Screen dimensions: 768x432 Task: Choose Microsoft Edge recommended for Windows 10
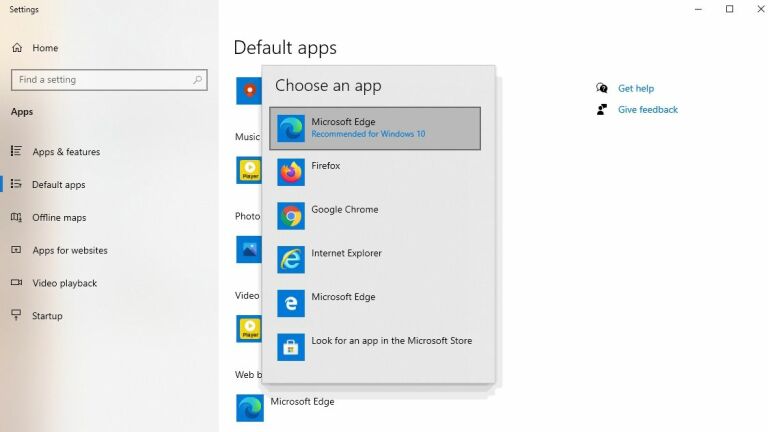[x=375, y=128]
